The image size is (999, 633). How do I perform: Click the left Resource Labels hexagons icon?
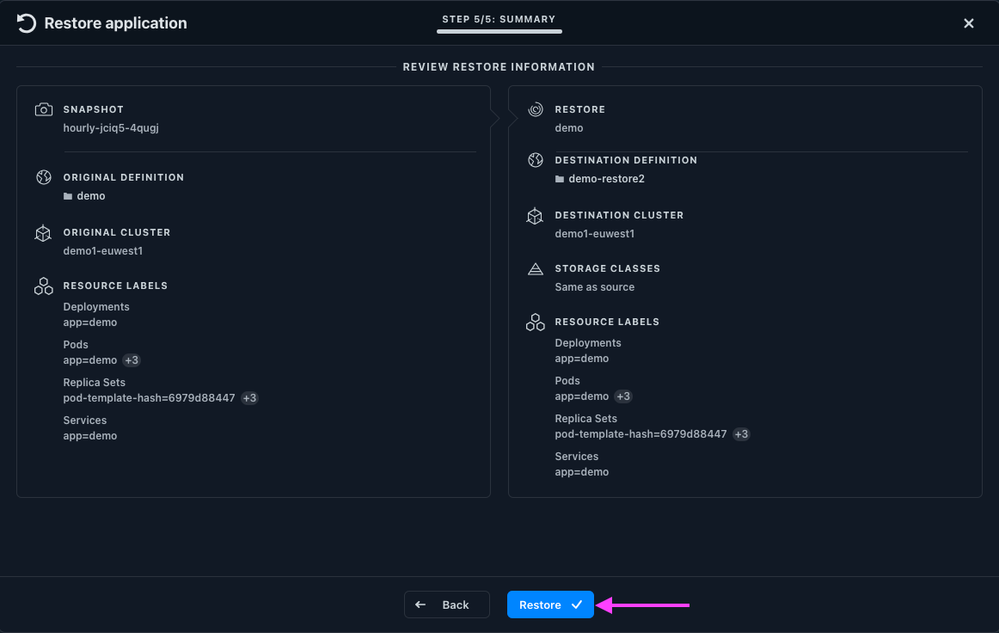click(x=43, y=286)
